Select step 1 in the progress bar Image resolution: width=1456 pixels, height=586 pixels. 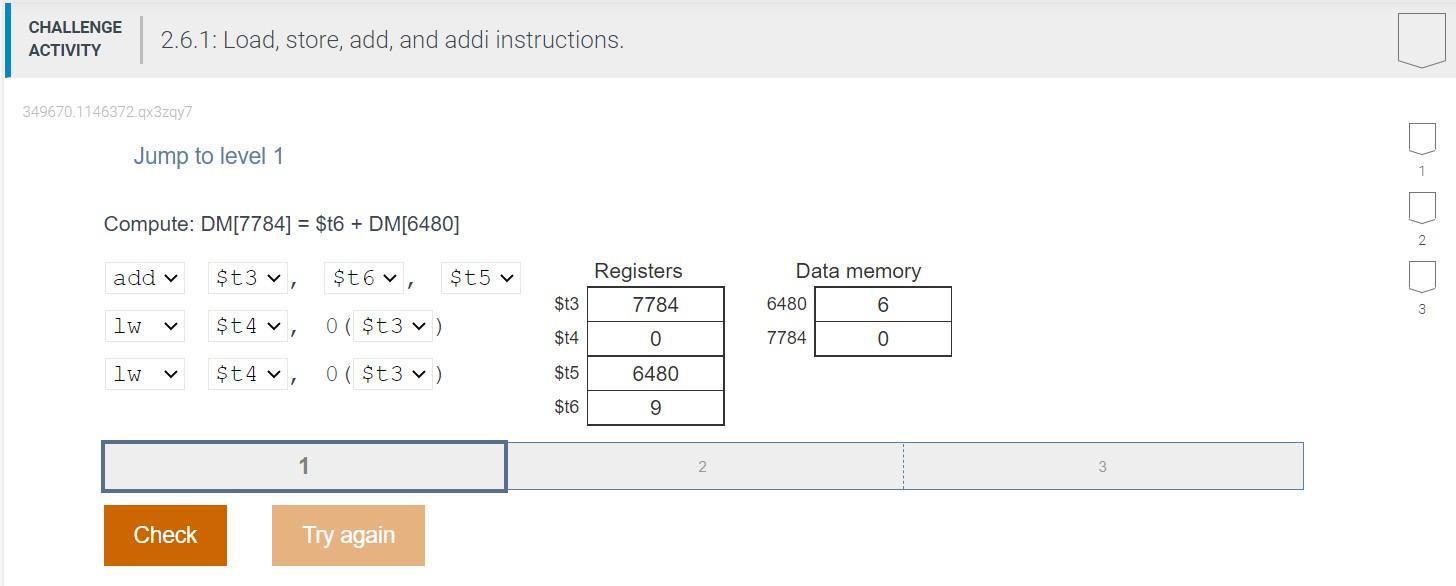303,465
